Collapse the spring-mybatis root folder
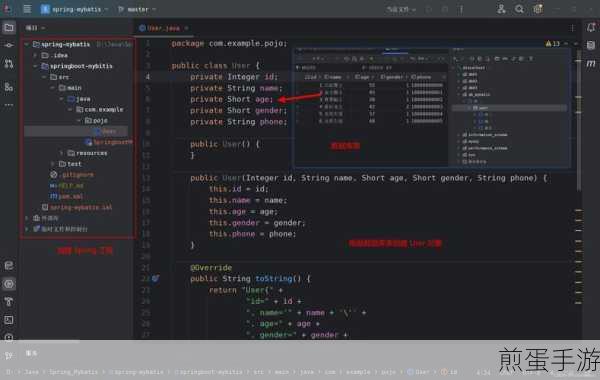Screen dimensions: 600x380 [26, 44]
